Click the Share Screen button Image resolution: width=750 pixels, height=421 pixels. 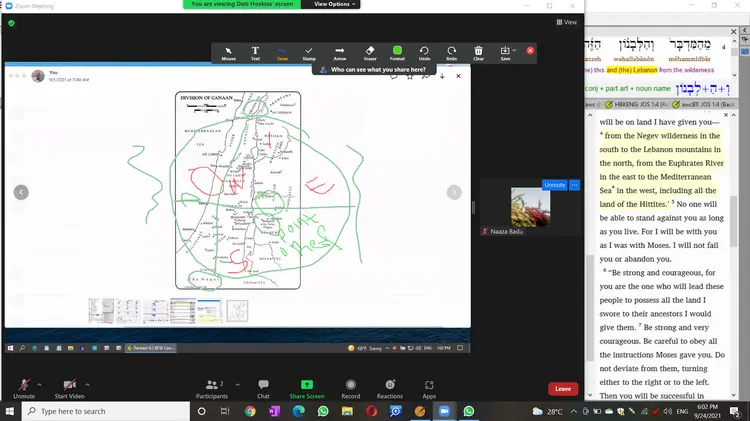[307, 388]
